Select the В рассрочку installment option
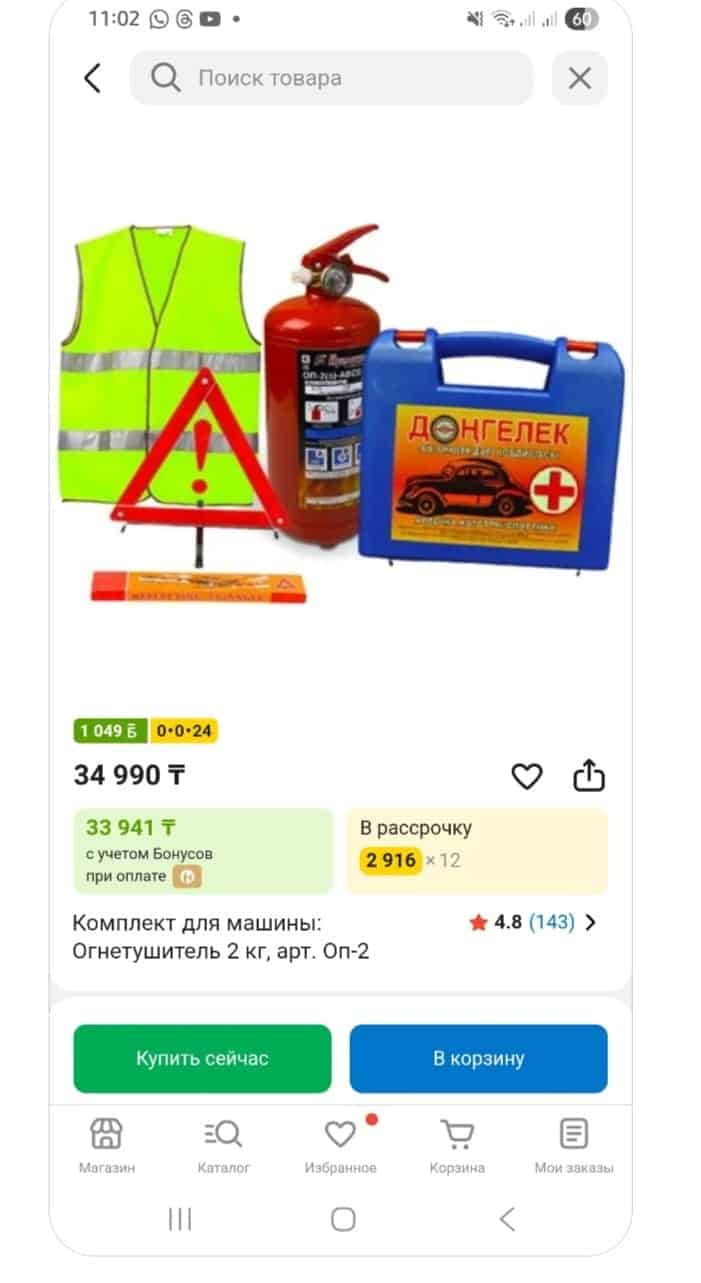Screen dimensions: 701x1283 pos(477,851)
